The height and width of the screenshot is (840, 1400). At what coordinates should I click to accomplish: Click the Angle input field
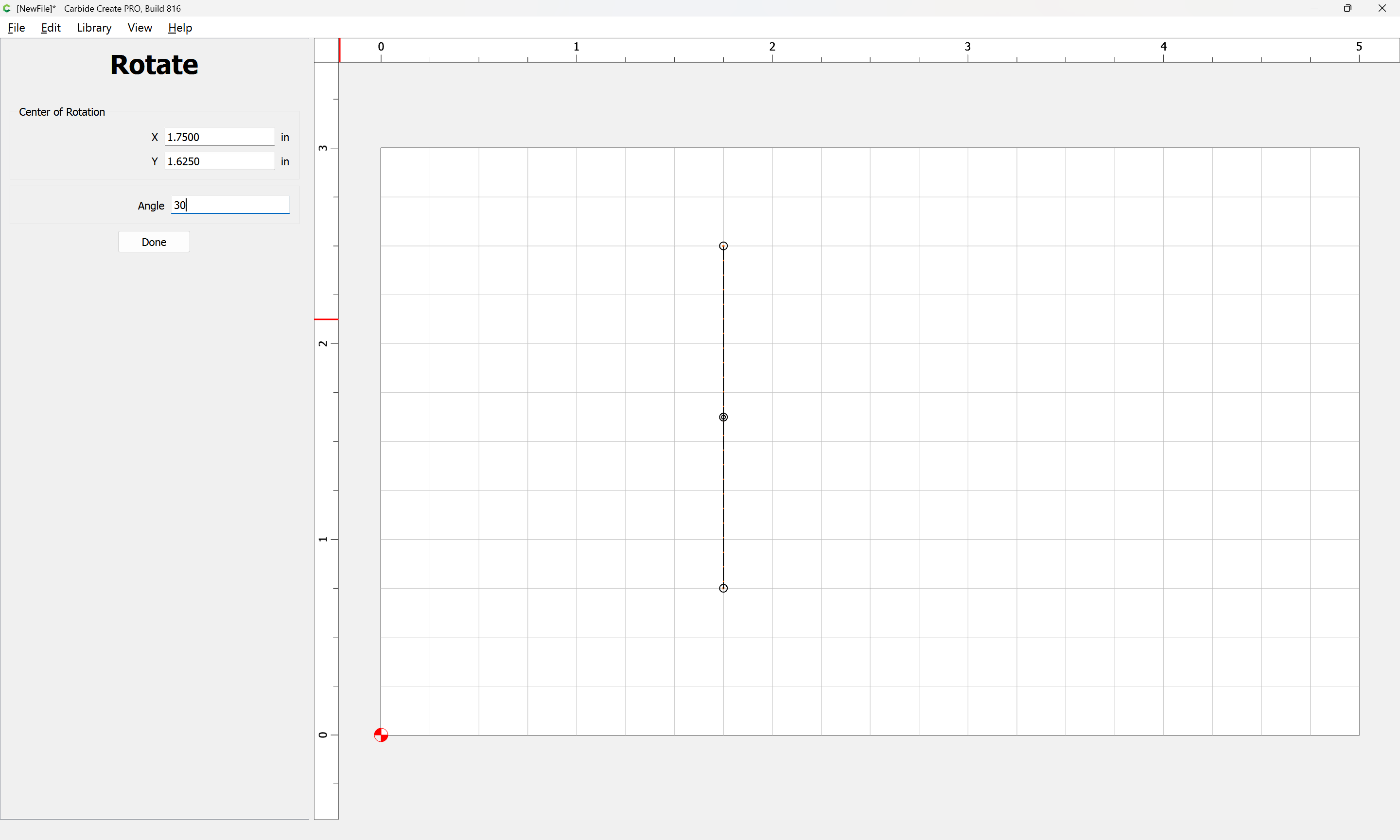[230, 205]
